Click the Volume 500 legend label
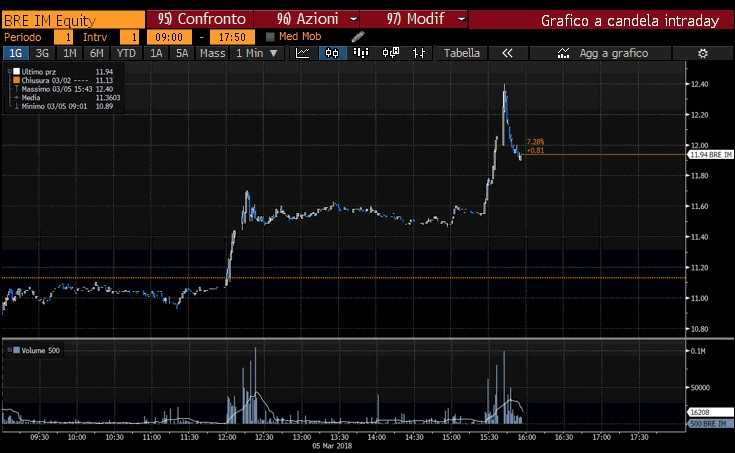 pyautogui.click(x=40, y=350)
